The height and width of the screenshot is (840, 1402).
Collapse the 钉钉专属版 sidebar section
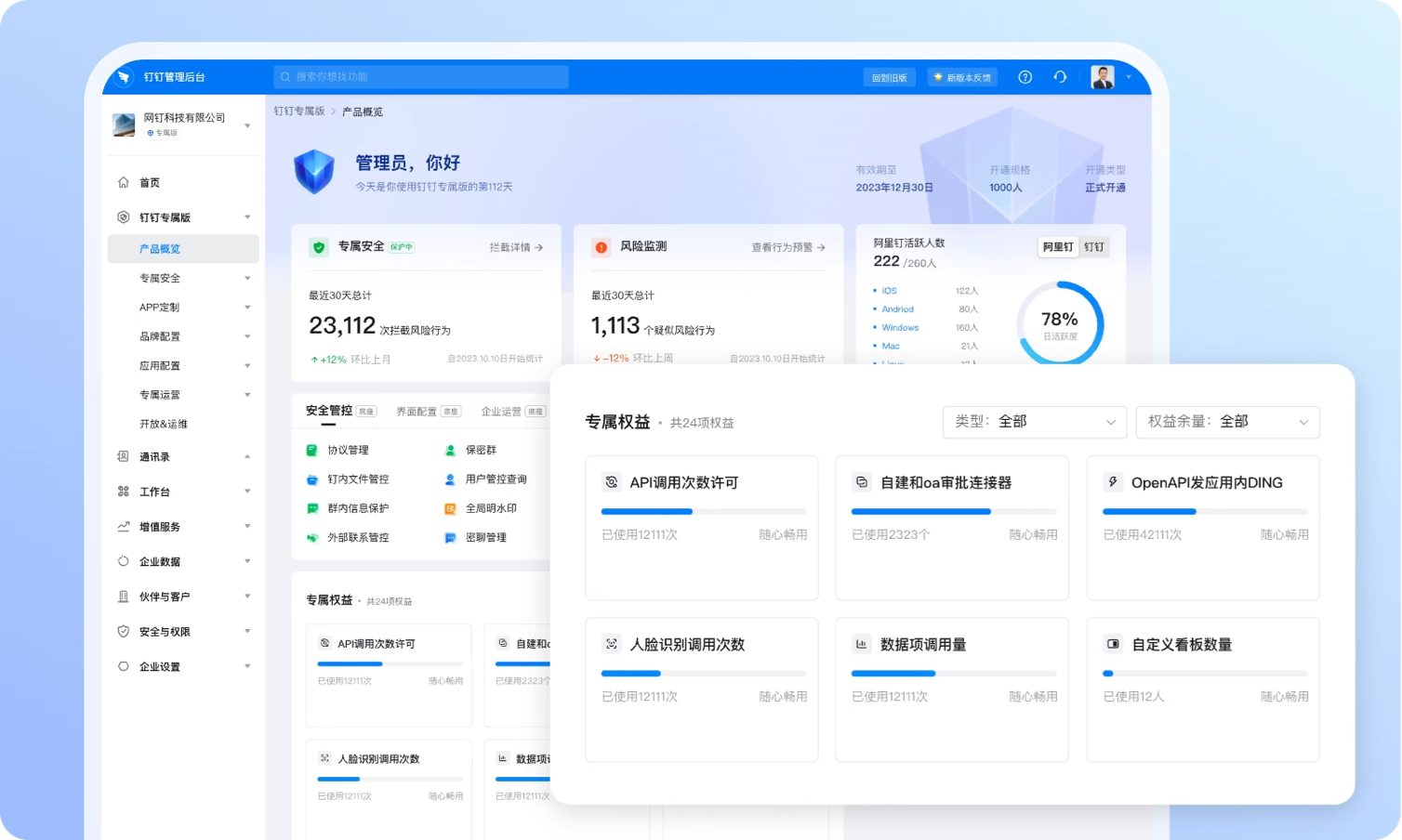coord(247,217)
